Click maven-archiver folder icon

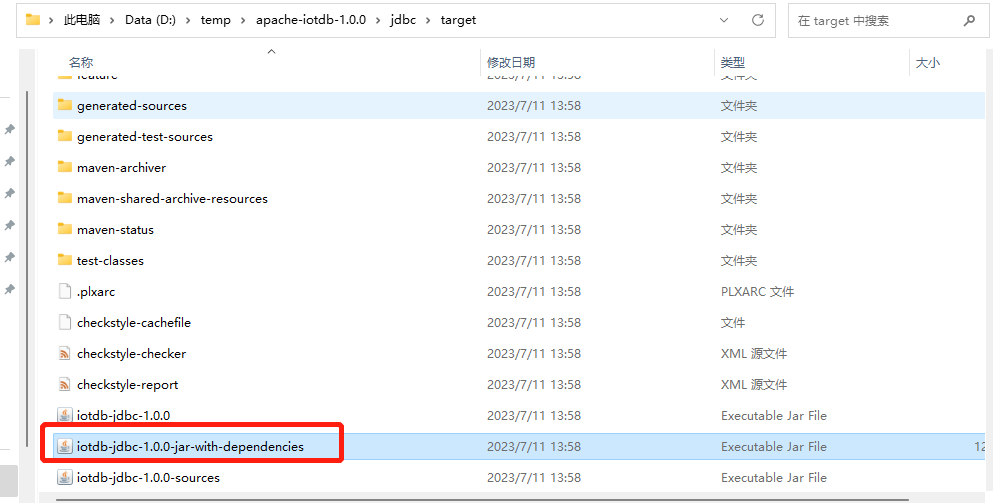(x=65, y=167)
